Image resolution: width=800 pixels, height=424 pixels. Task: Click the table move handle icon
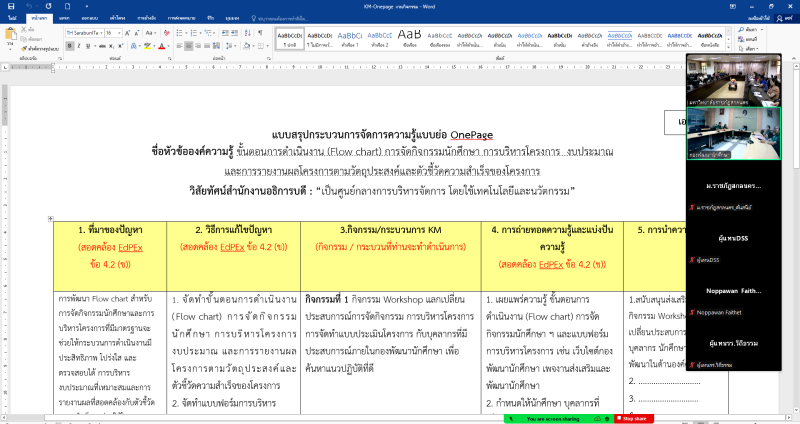(51, 217)
